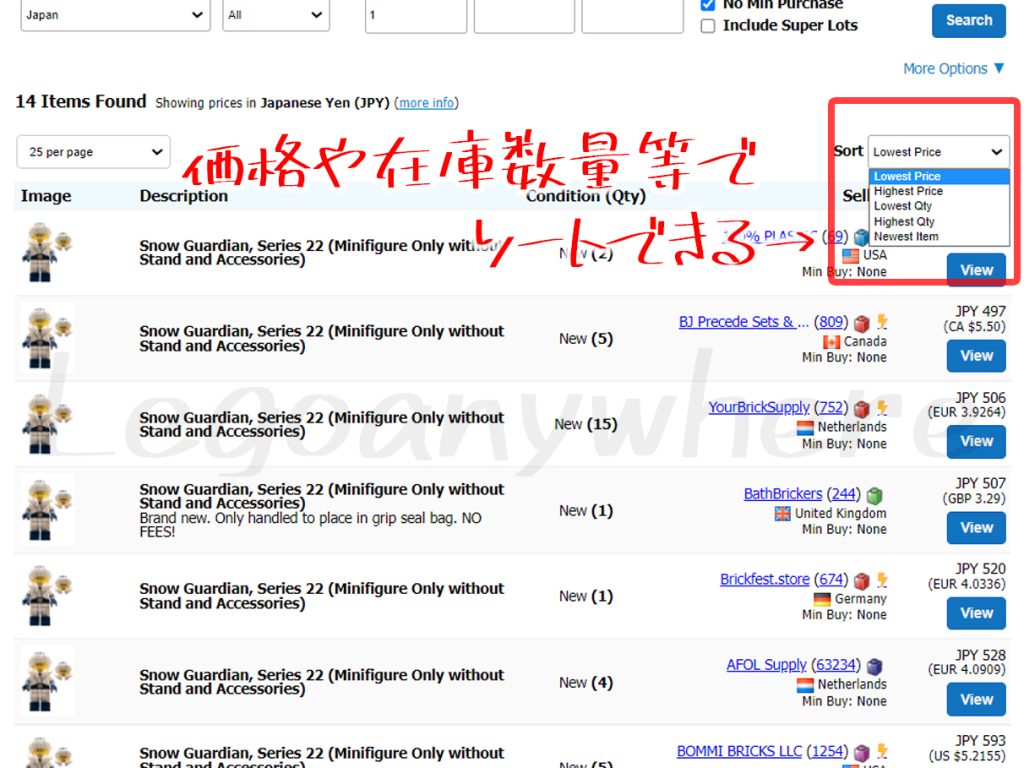Click the Germany flag icon
The image size is (1024, 768).
822,599
